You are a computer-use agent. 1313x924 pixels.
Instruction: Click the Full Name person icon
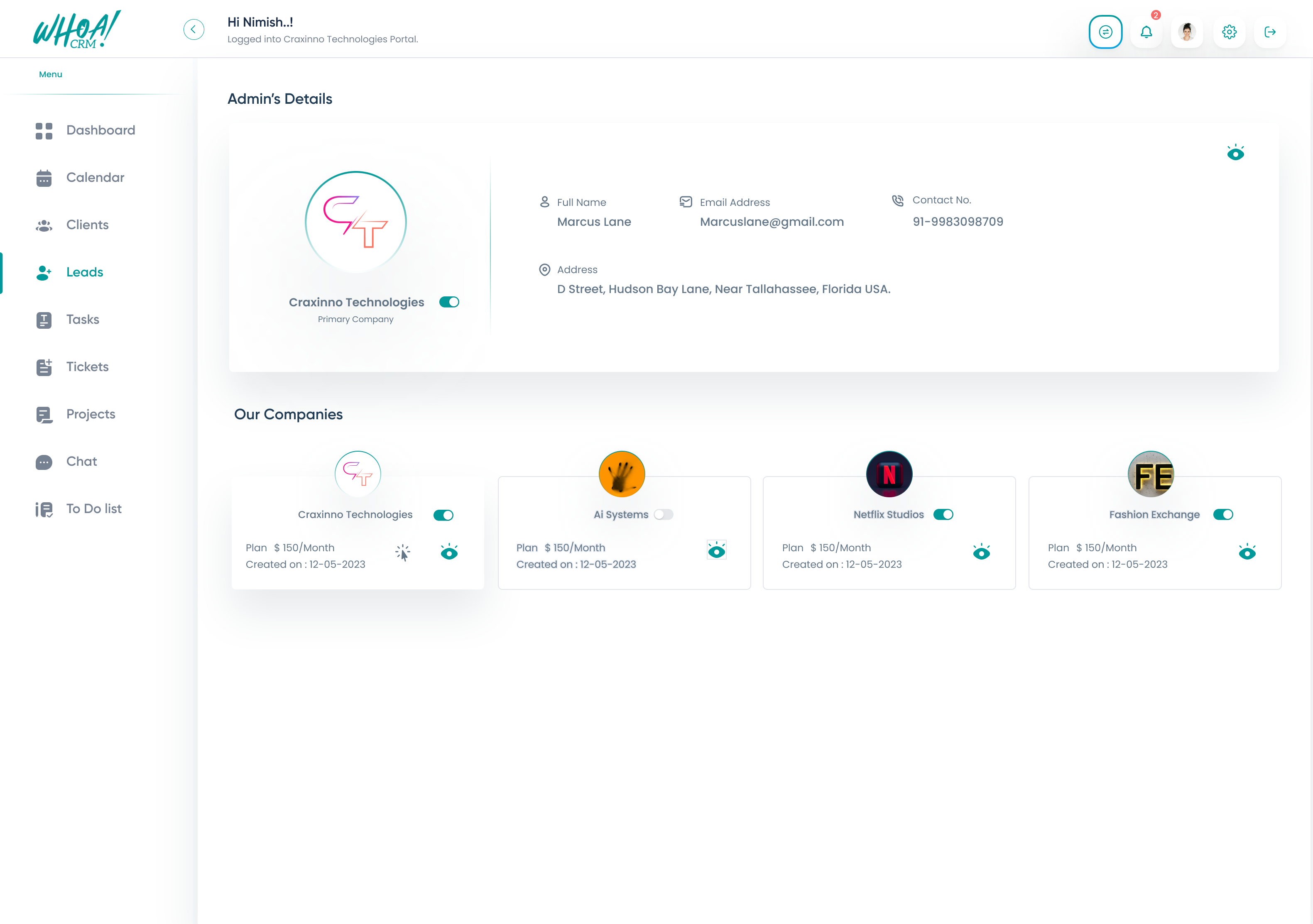pos(544,202)
